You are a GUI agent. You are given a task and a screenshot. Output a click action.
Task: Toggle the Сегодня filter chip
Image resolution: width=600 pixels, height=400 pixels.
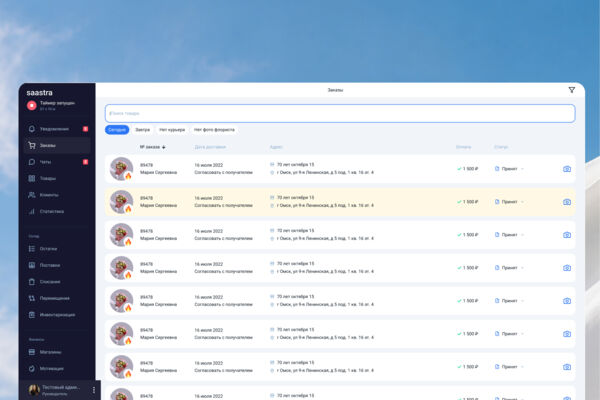pyautogui.click(x=117, y=130)
